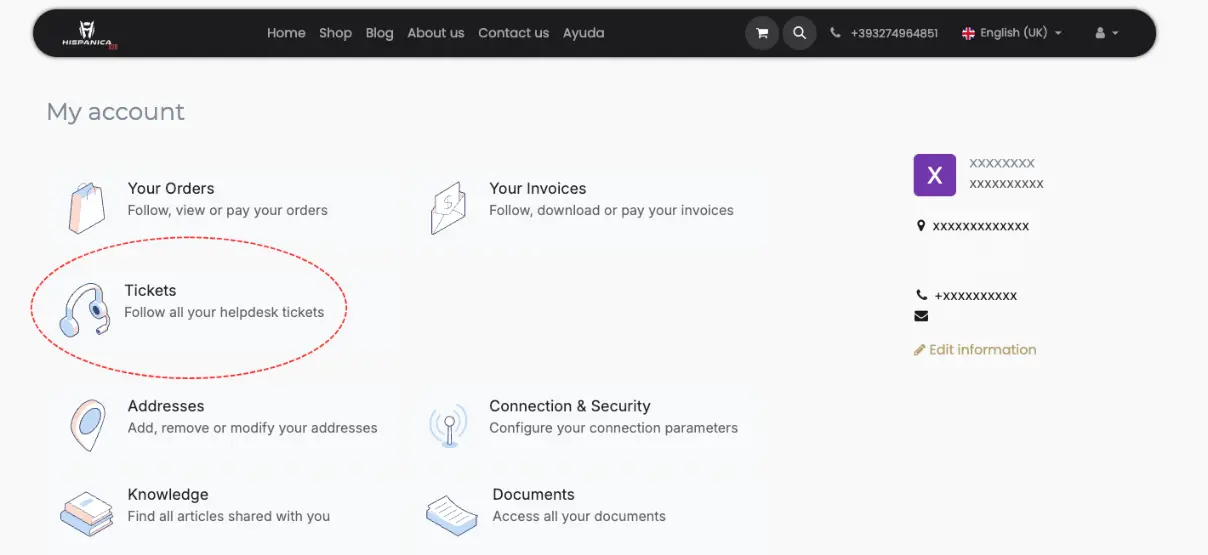1208x555 pixels.
Task: Click the Edit information link
Action: point(981,350)
